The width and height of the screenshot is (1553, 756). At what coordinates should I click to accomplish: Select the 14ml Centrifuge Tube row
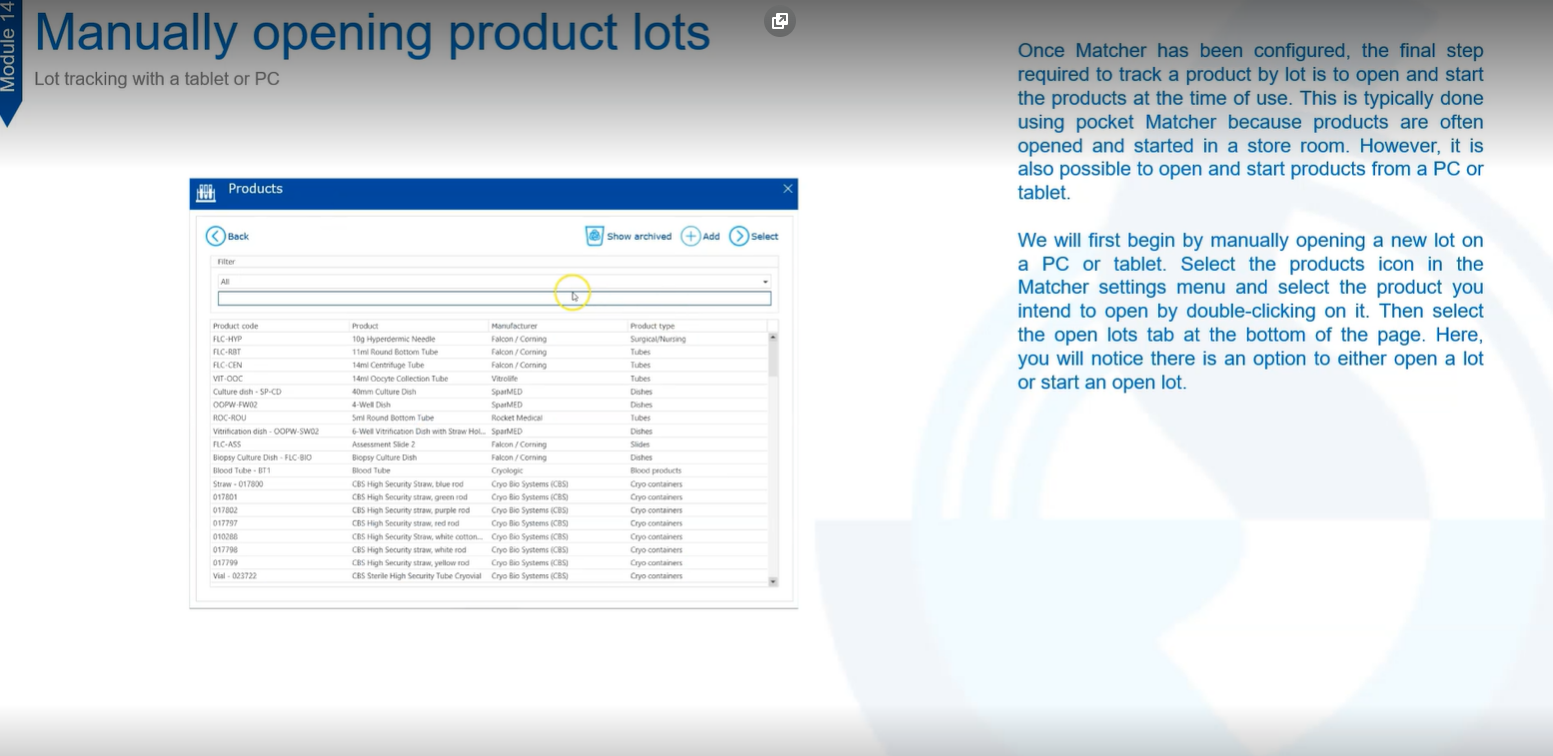[400, 365]
